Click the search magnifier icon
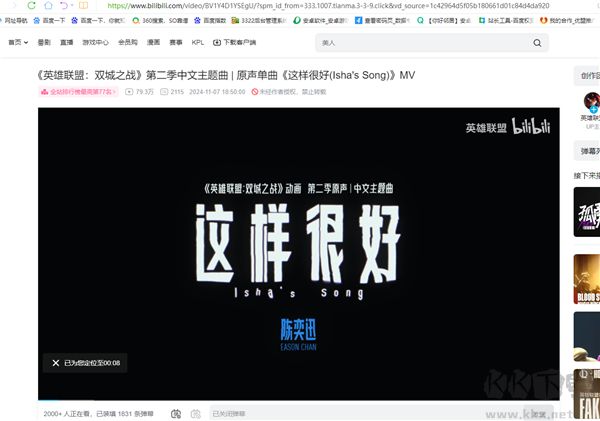600x421 pixels. tap(537, 43)
